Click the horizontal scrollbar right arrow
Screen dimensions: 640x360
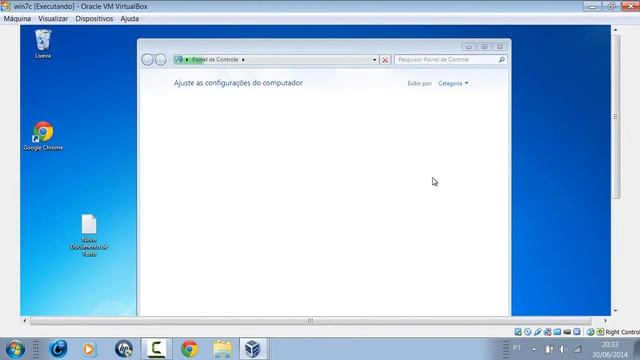click(x=605, y=321)
